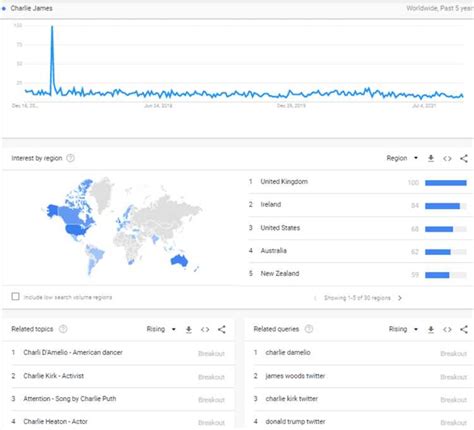The height and width of the screenshot is (430, 474).
Task: Go to next page of regions
Action: (x=400, y=298)
